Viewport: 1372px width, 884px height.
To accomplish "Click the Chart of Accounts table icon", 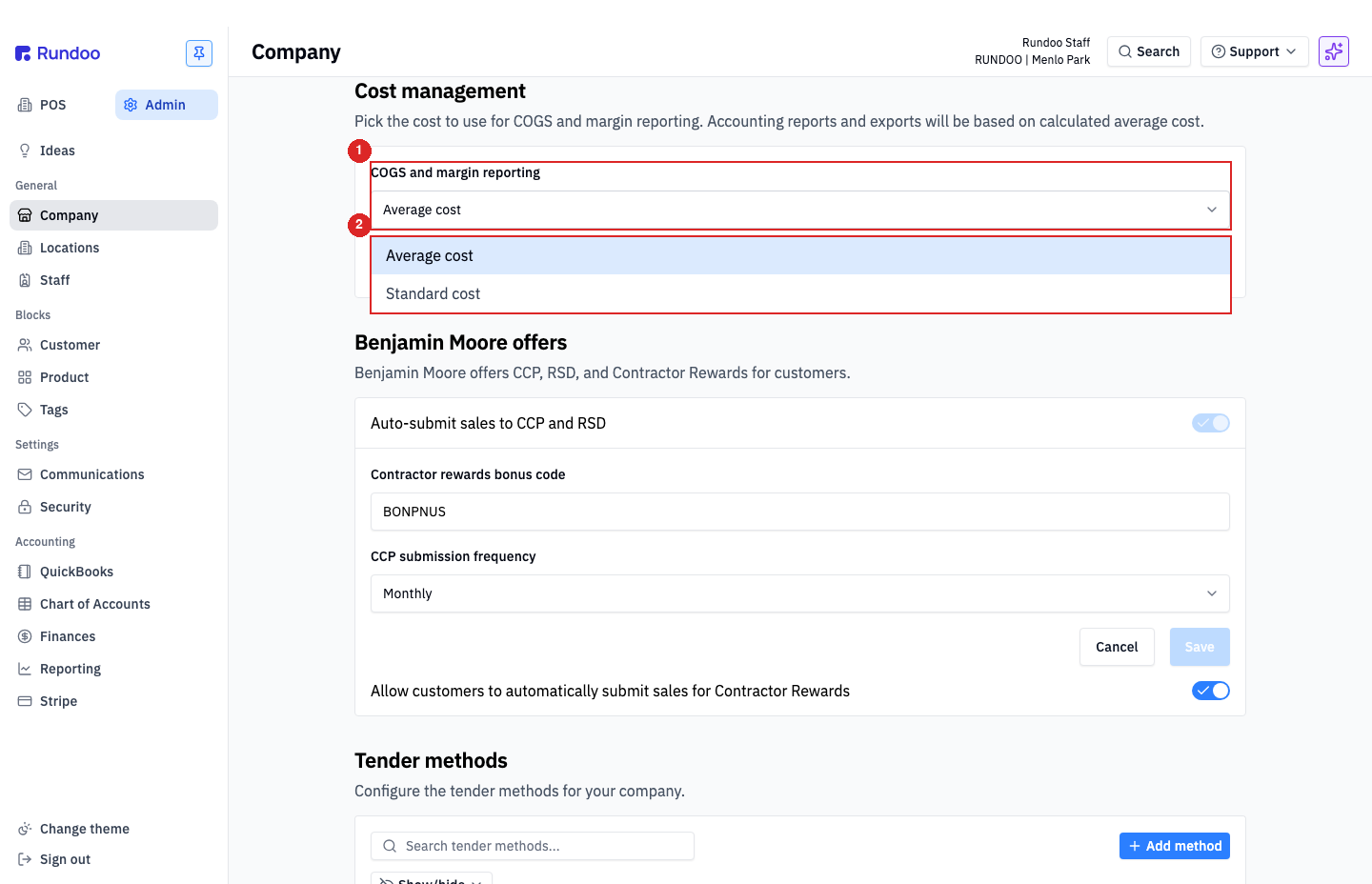I will coord(25,604).
